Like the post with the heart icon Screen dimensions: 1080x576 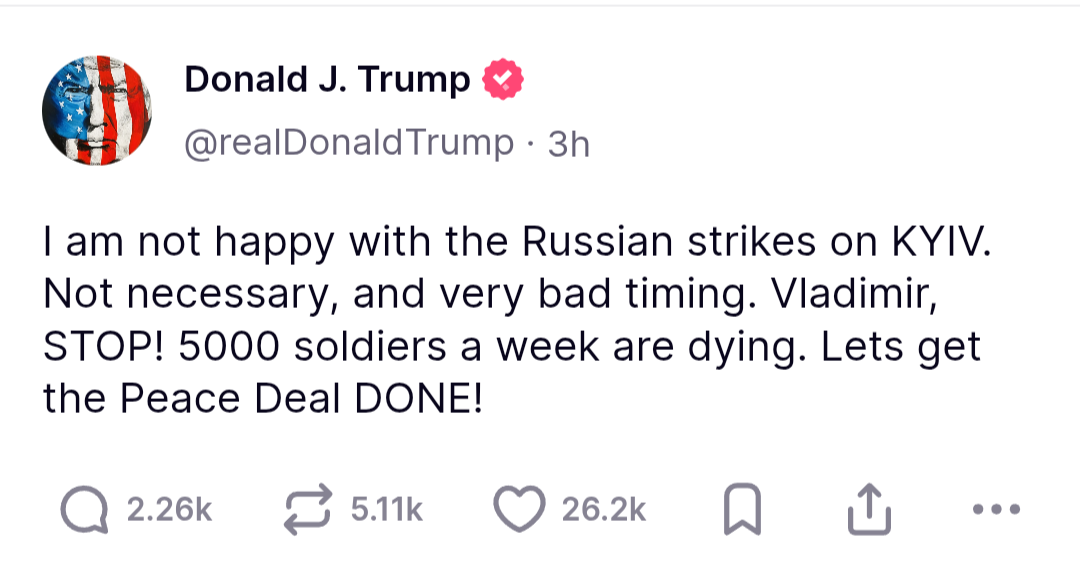coord(519,510)
